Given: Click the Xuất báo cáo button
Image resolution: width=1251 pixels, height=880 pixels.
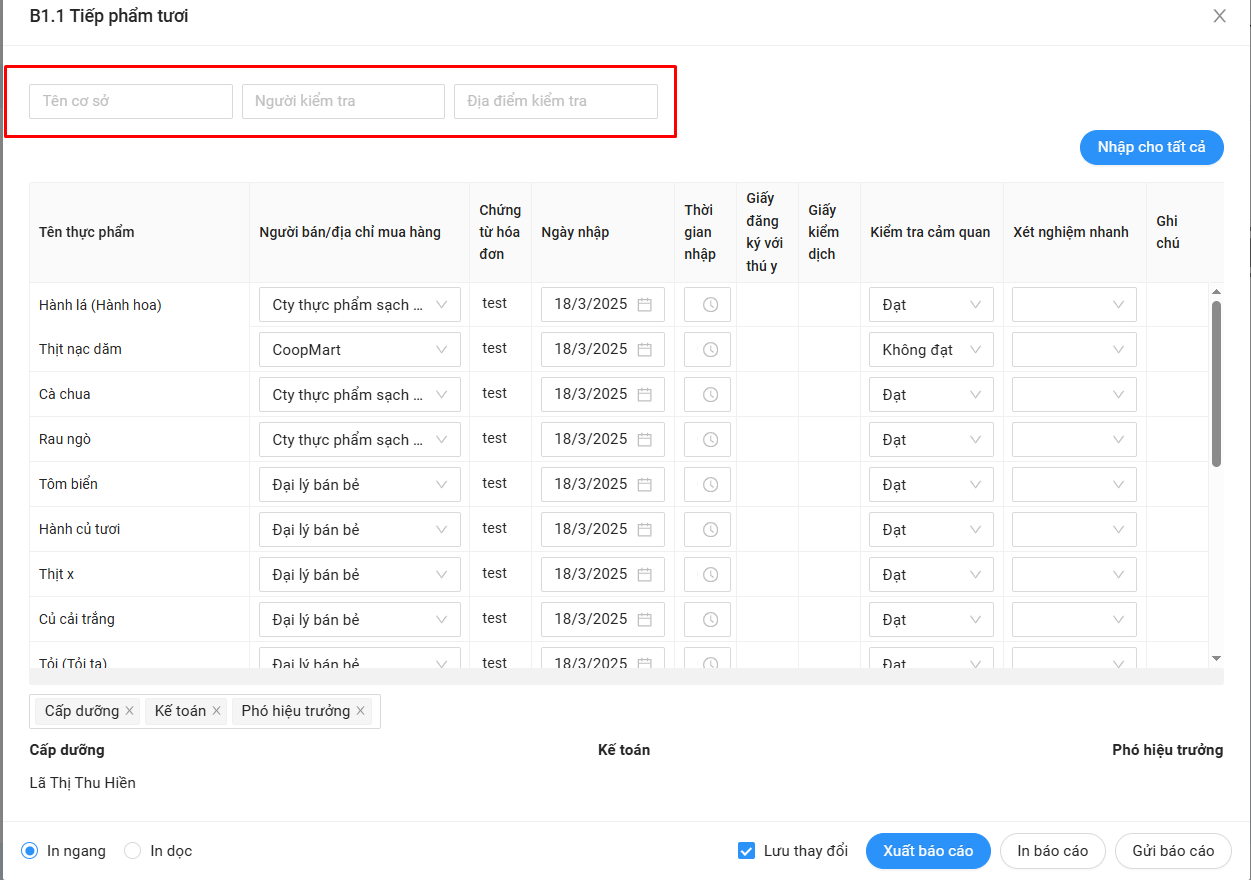Looking at the screenshot, I should click(x=927, y=851).
